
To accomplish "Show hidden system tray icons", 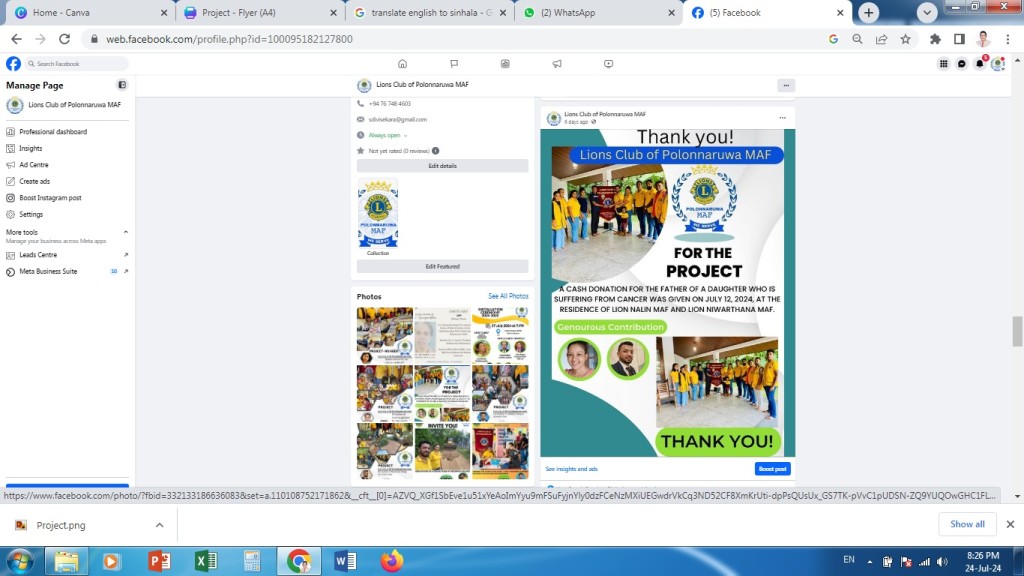I will (x=869, y=561).
